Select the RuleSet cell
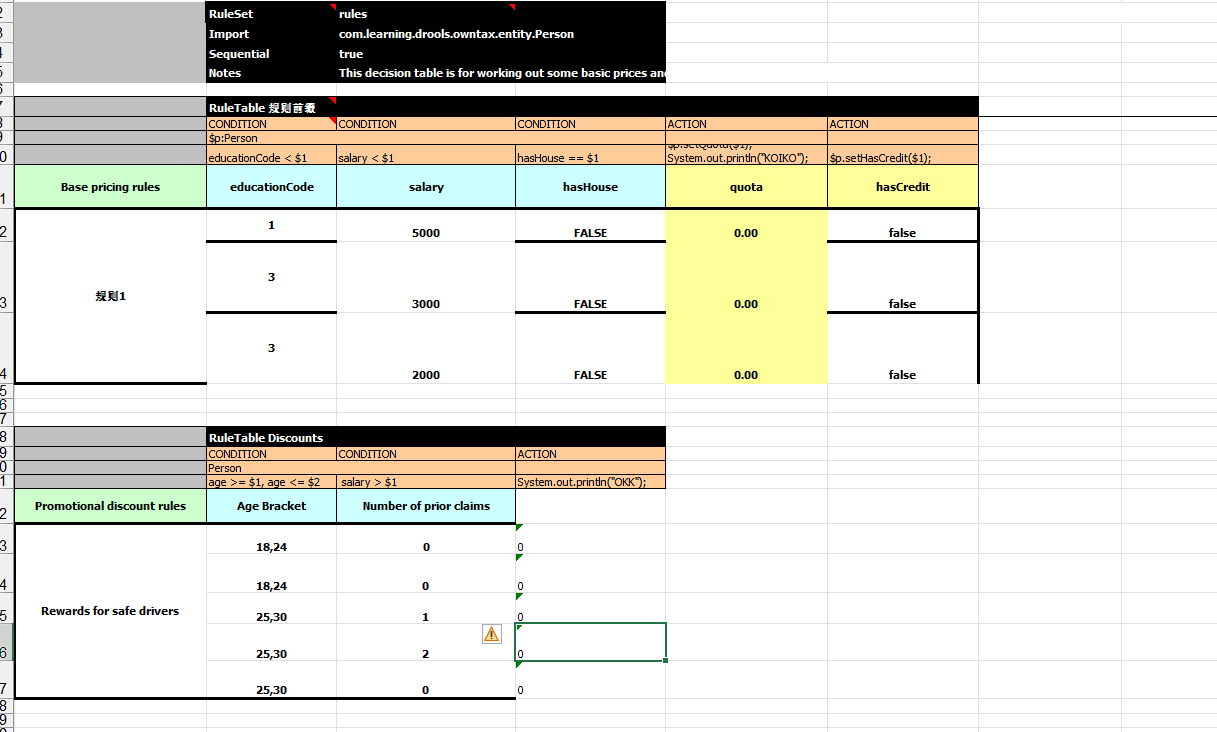 (x=271, y=13)
